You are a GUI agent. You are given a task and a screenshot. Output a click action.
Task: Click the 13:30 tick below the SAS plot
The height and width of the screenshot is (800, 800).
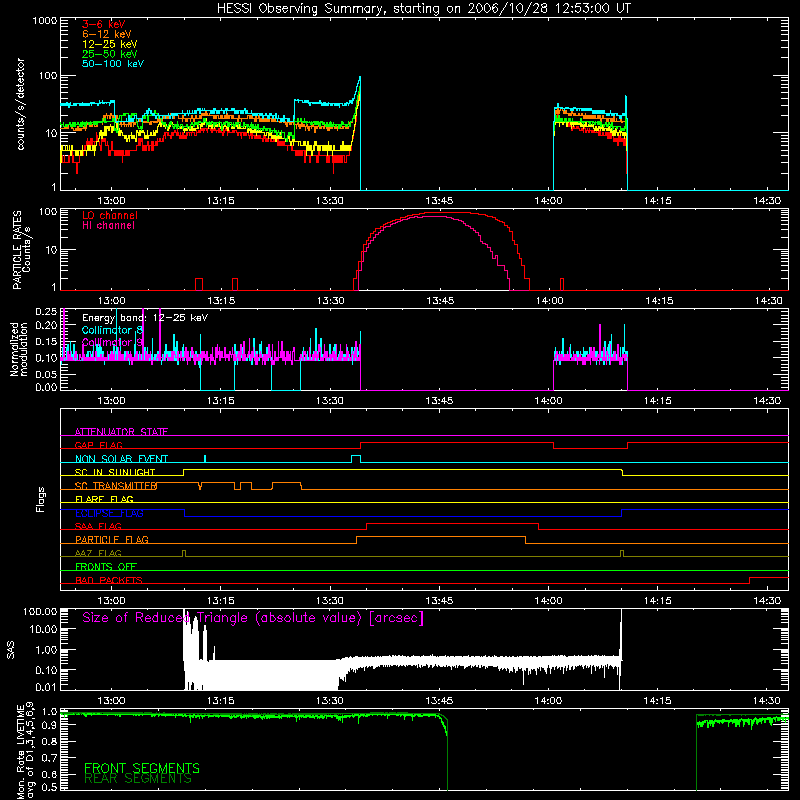(330, 701)
